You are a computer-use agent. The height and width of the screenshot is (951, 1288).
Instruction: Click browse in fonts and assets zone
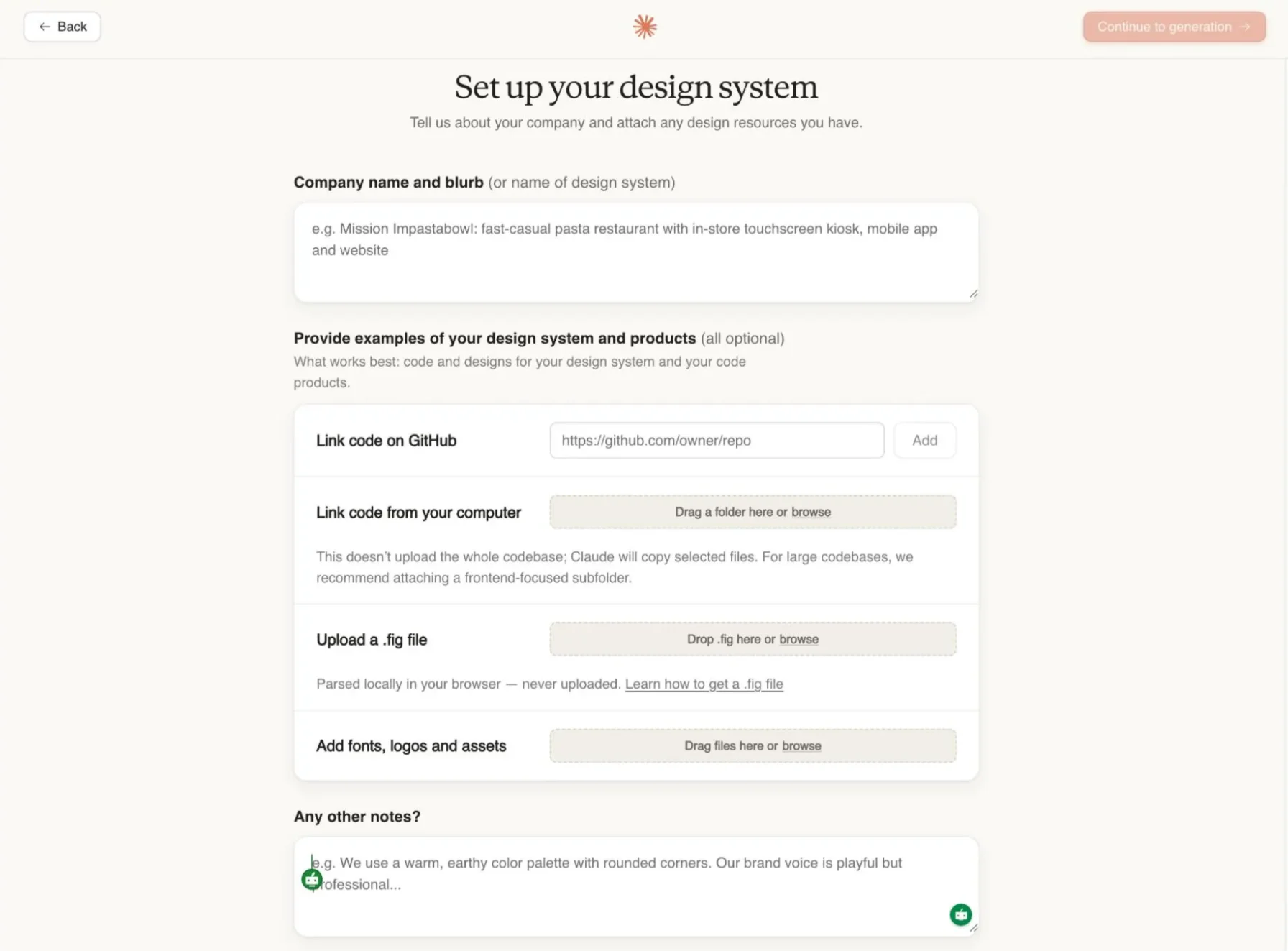(801, 746)
